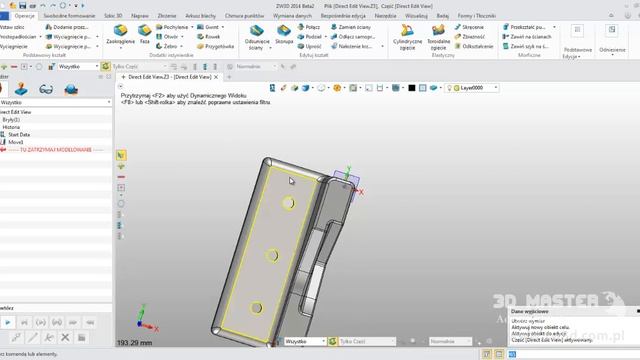Screen dimensions: 640x360
Task: Click the Odkształcenie deform tool
Action: (474, 46)
